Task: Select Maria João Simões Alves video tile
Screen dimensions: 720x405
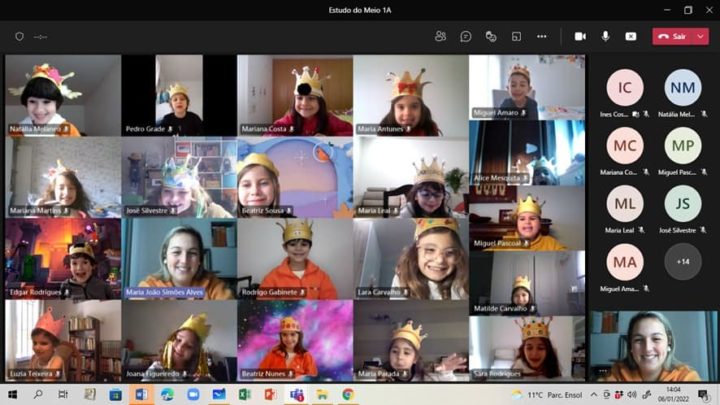Action: pos(179,258)
